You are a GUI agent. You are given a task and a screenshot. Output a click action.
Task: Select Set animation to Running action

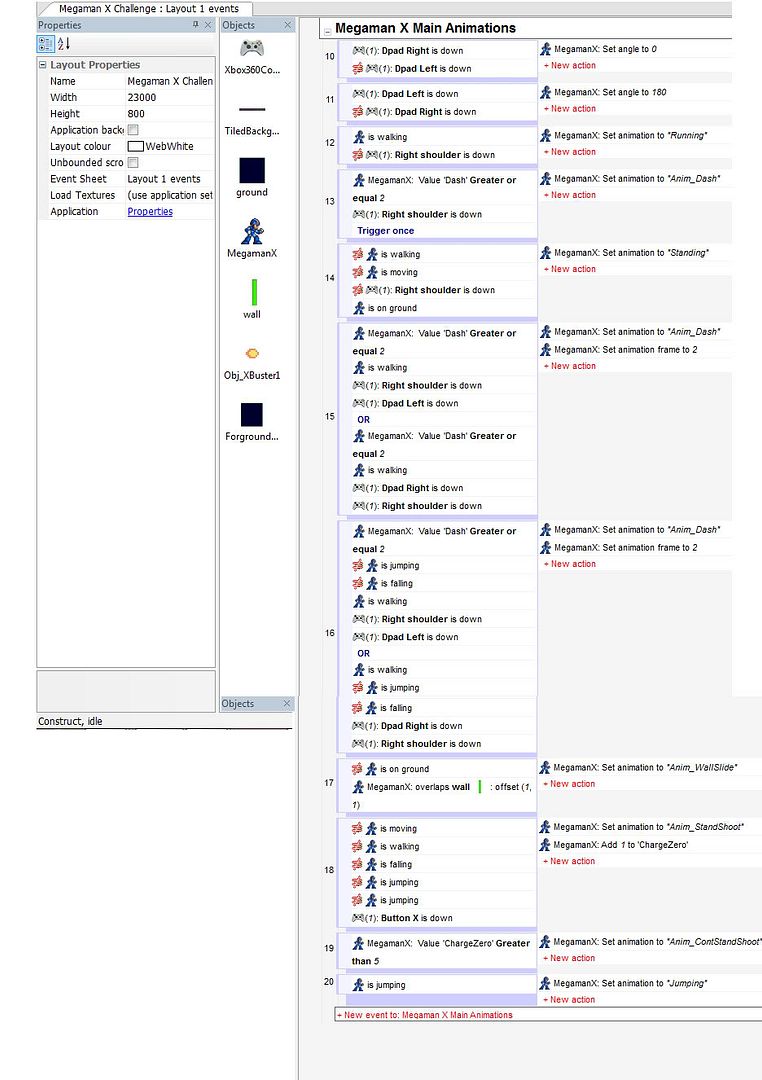coord(630,136)
